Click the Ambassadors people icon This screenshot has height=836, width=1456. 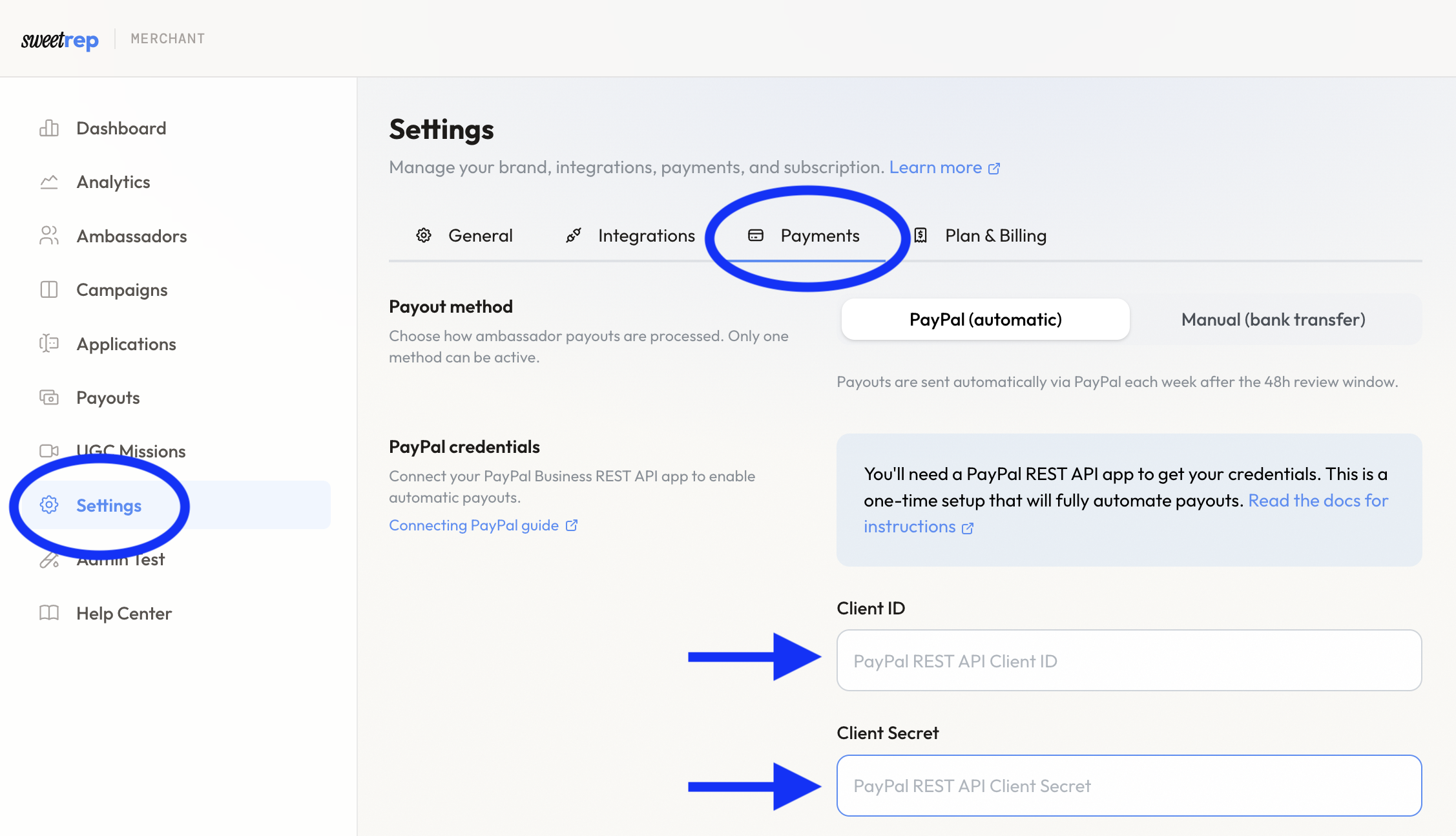[49, 236]
